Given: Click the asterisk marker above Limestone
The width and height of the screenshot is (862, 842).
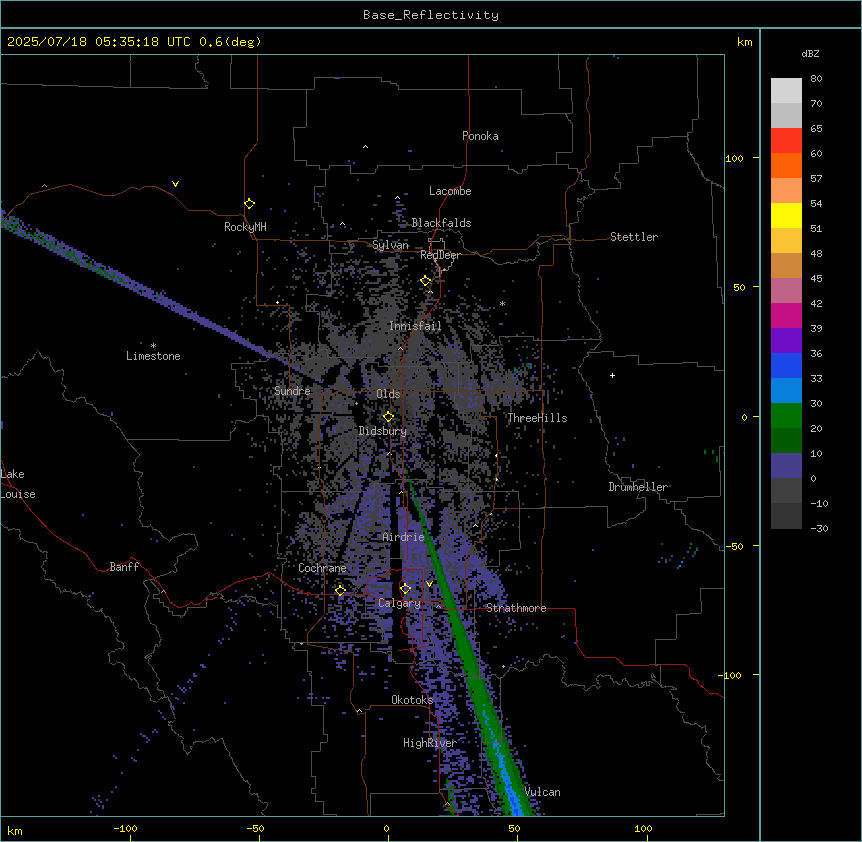Looking at the screenshot, I should coord(153,346).
